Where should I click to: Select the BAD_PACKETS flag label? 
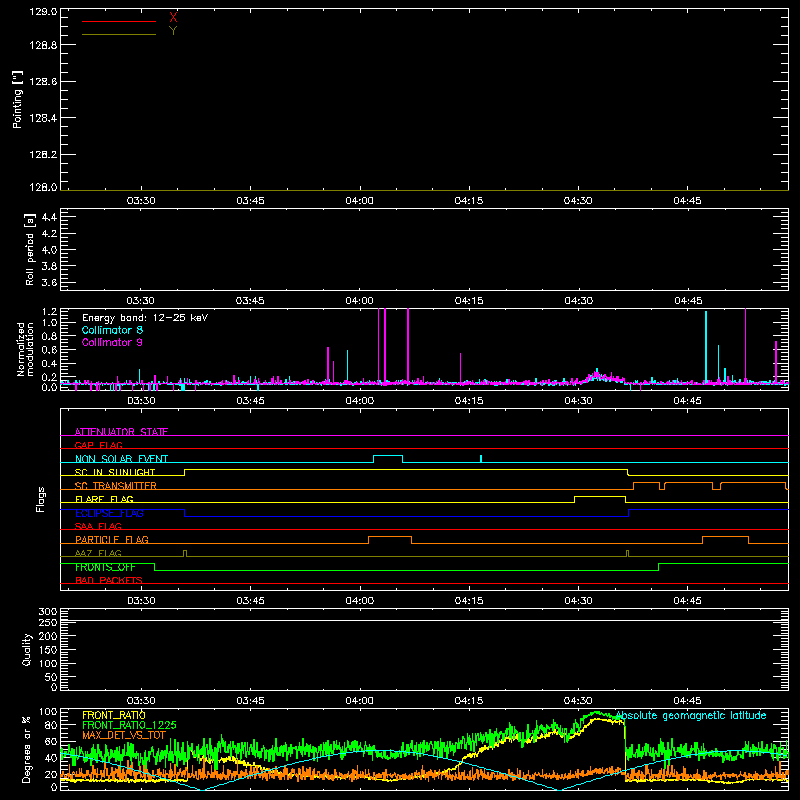click(x=109, y=580)
